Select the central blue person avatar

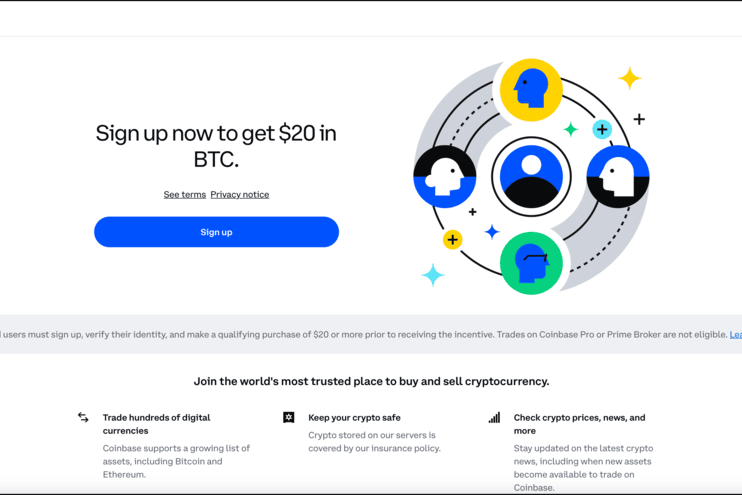(531, 177)
